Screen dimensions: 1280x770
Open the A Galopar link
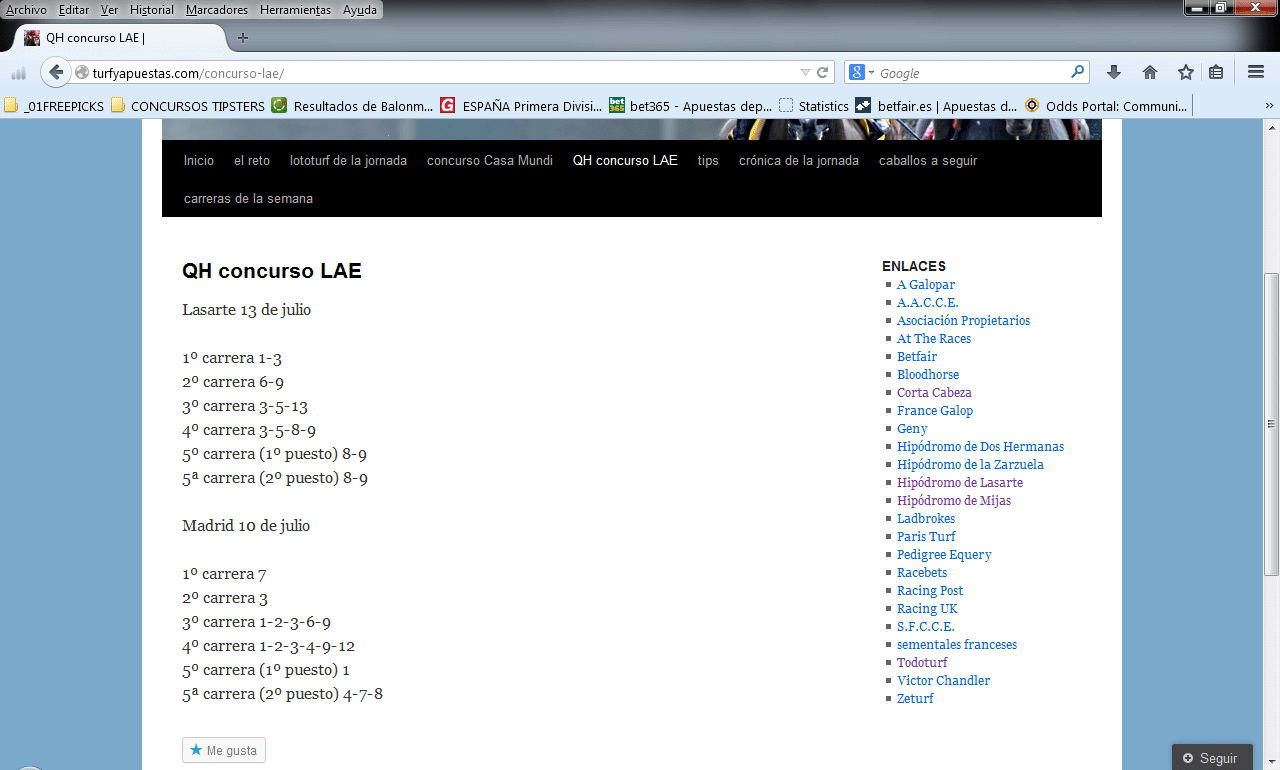click(926, 285)
